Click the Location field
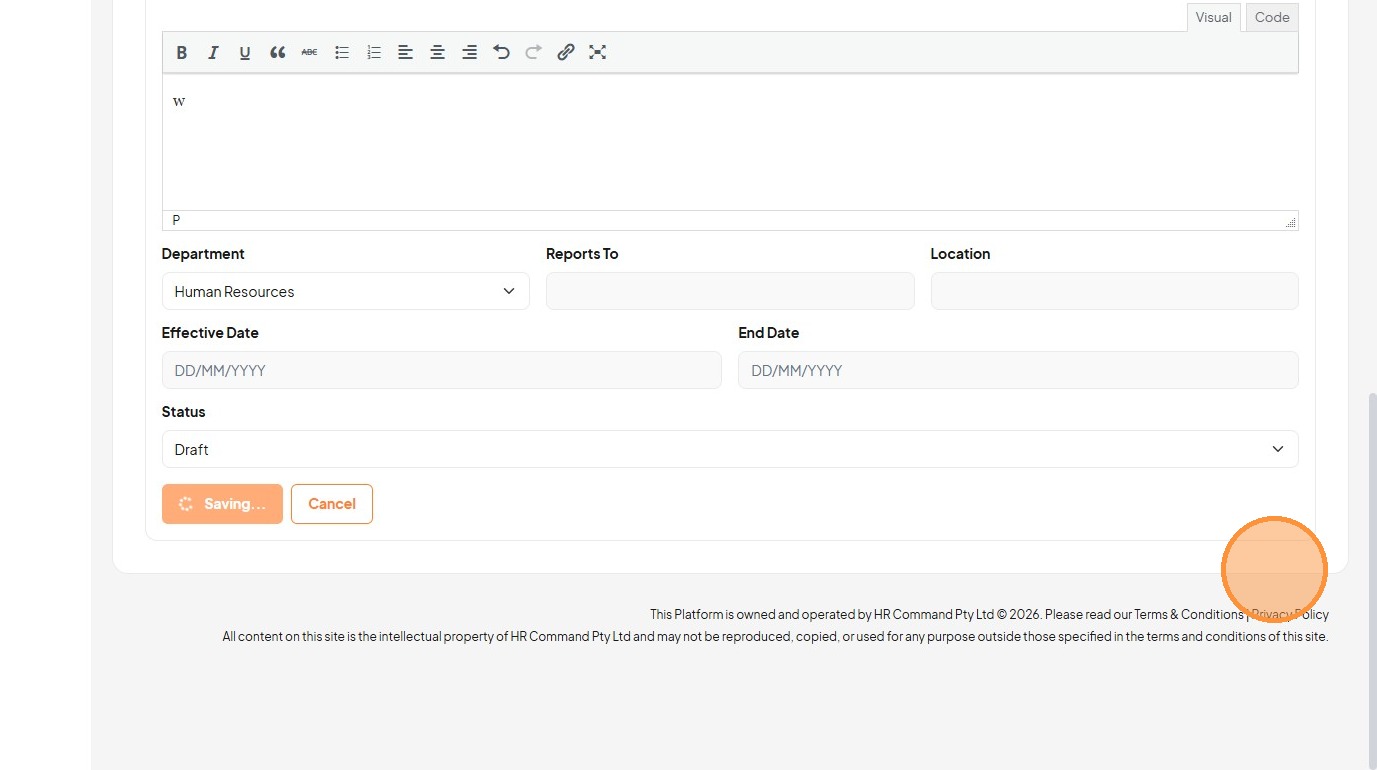Image resolution: width=1377 pixels, height=770 pixels. click(1114, 291)
